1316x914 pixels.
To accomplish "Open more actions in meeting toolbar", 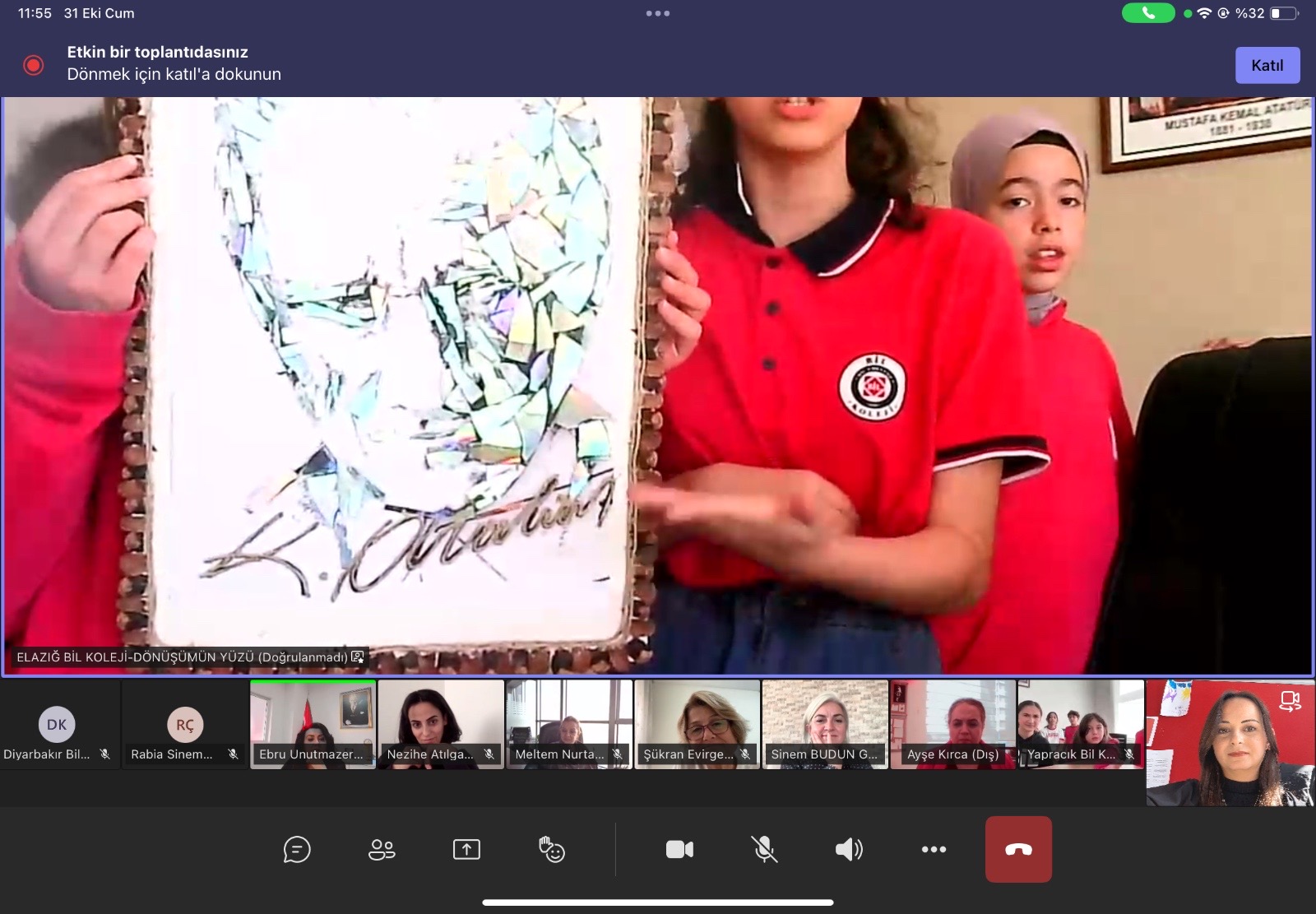I will pyautogui.click(x=934, y=849).
